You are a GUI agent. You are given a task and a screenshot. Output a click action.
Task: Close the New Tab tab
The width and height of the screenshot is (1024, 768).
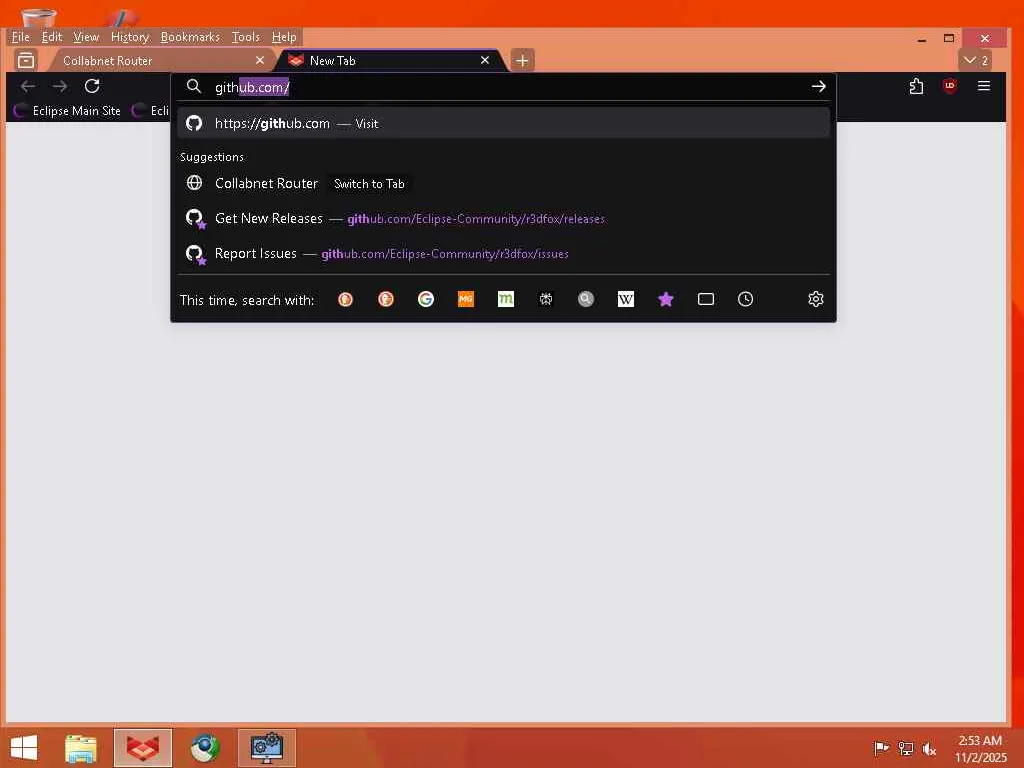[485, 60]
